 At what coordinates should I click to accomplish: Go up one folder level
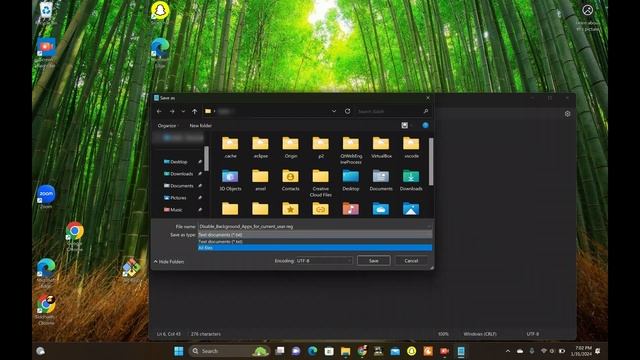(x=195, y=111)
